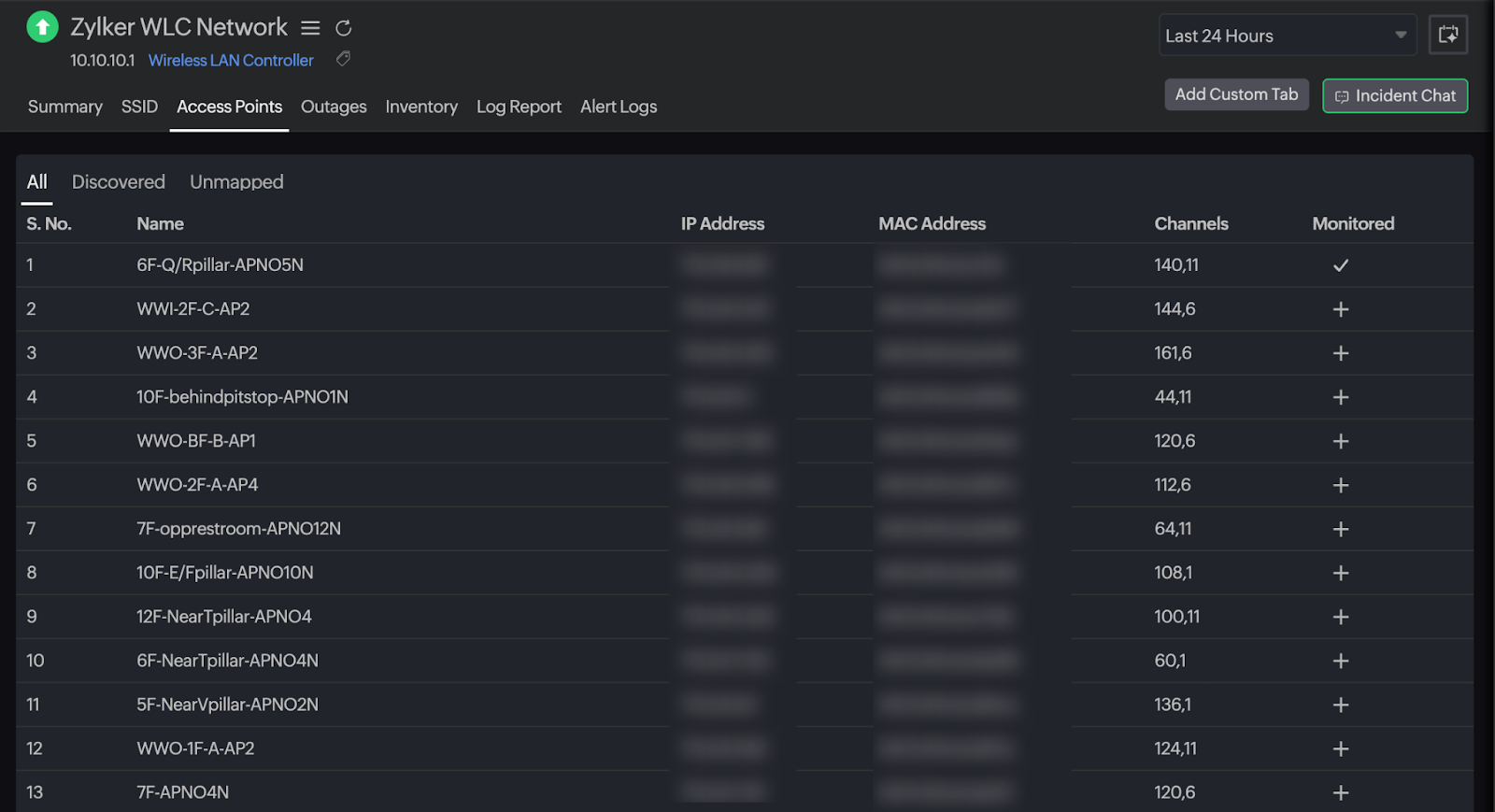The width and height of the screenshot is (1495, 812).
Task: Click the green up-status arrow icon
Action: click(42, 27)
